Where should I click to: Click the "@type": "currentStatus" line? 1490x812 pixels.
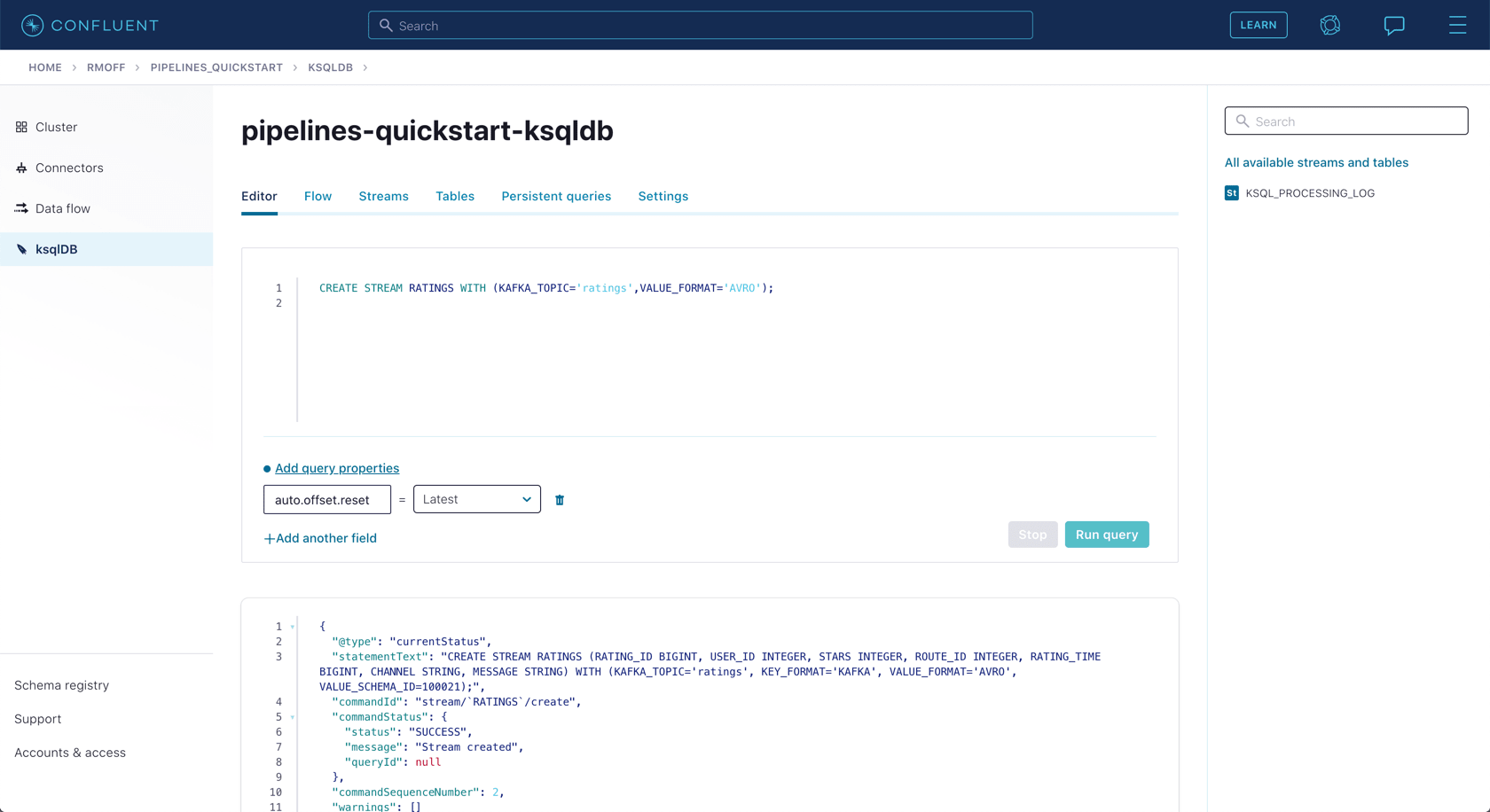pos(412,642)
